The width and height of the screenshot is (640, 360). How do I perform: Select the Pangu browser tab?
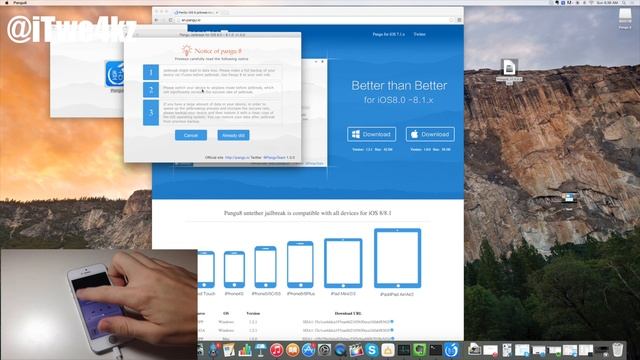[196, 12]
